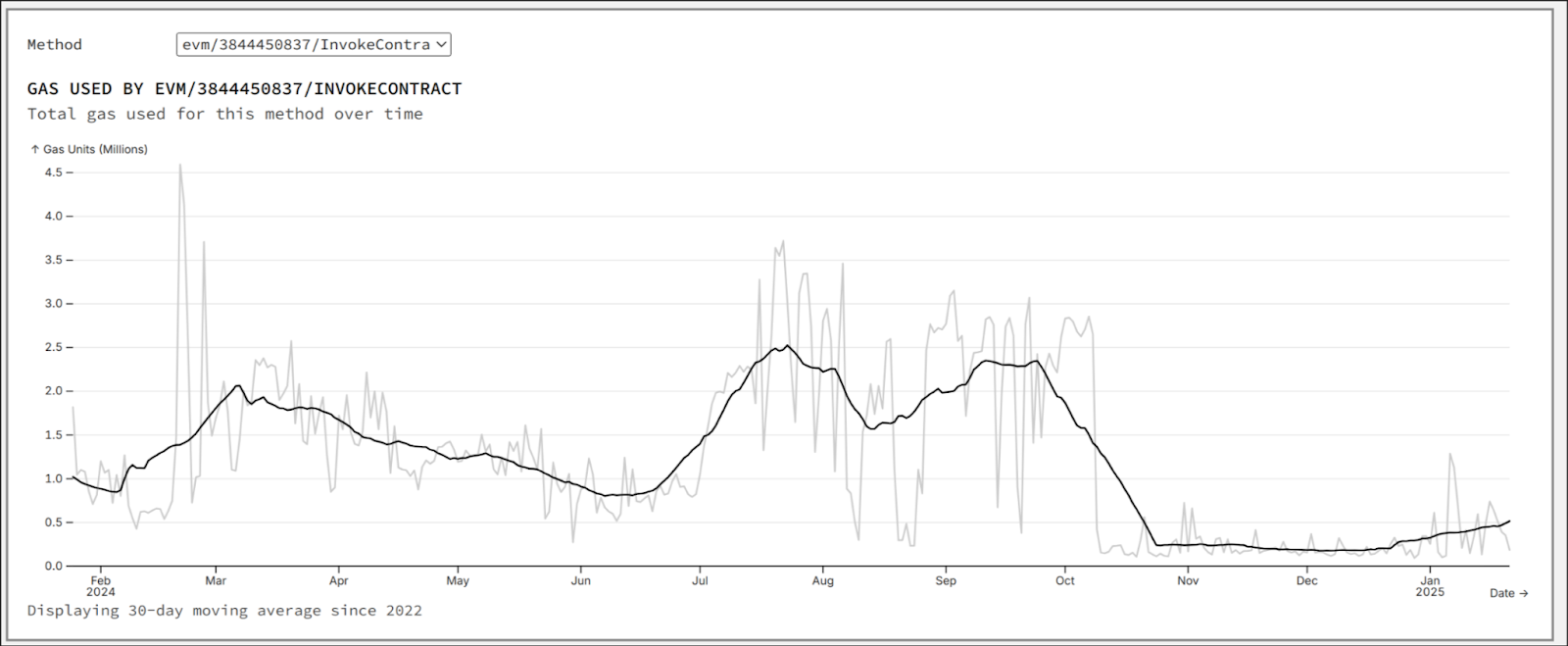Select the 'Date →' axis label
Screen dimensions: 1568x646
(x=1509, y=593)
